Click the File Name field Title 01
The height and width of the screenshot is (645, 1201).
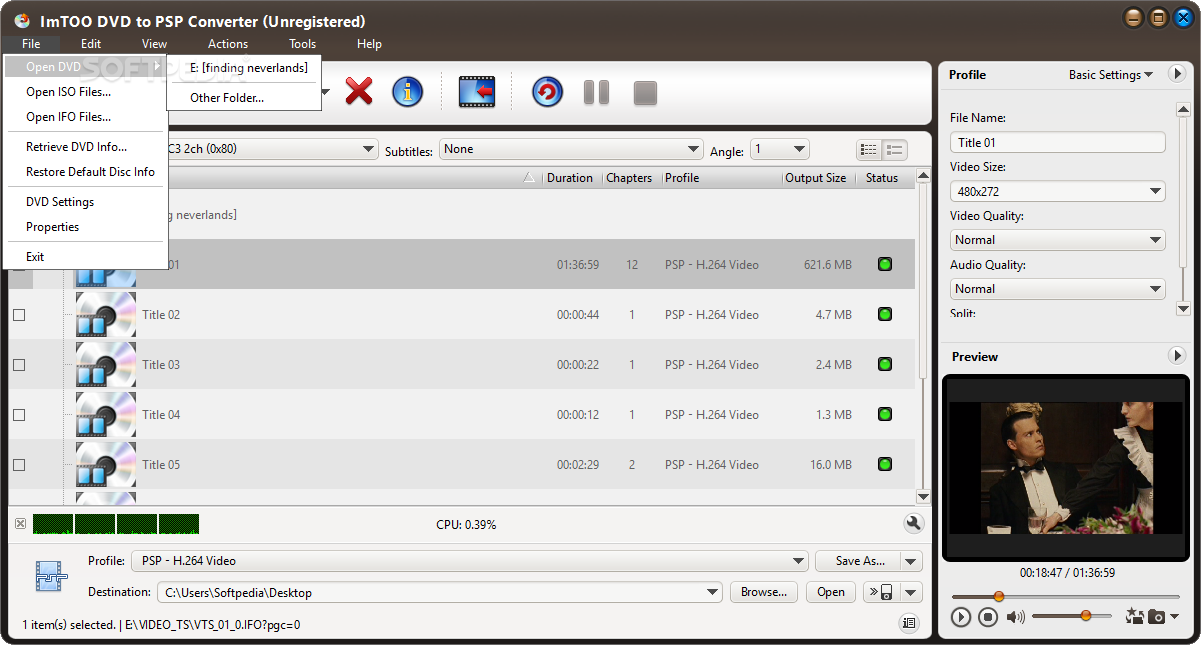tap(1057, 142)
